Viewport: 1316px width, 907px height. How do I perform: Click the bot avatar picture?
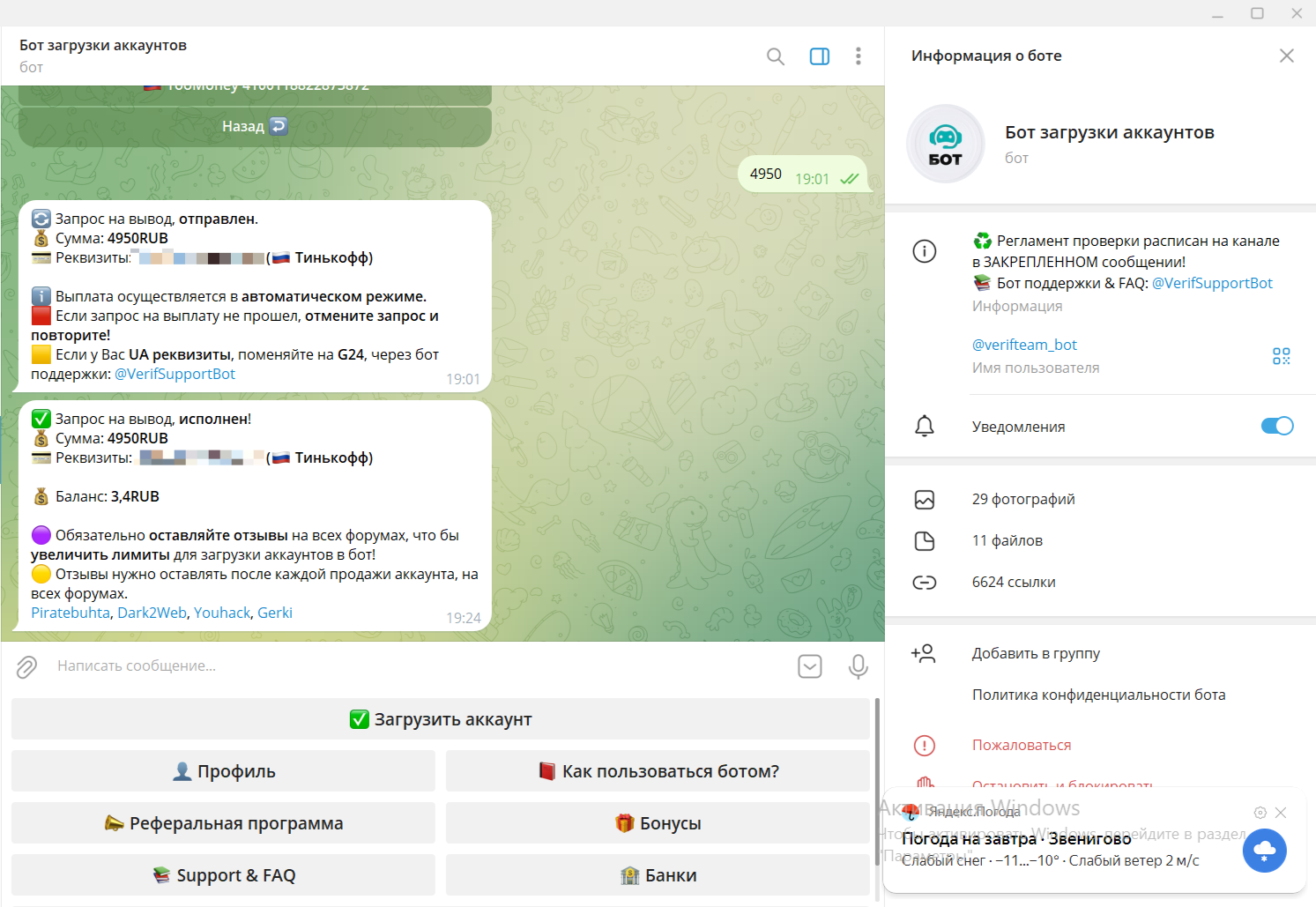(945, 144)
